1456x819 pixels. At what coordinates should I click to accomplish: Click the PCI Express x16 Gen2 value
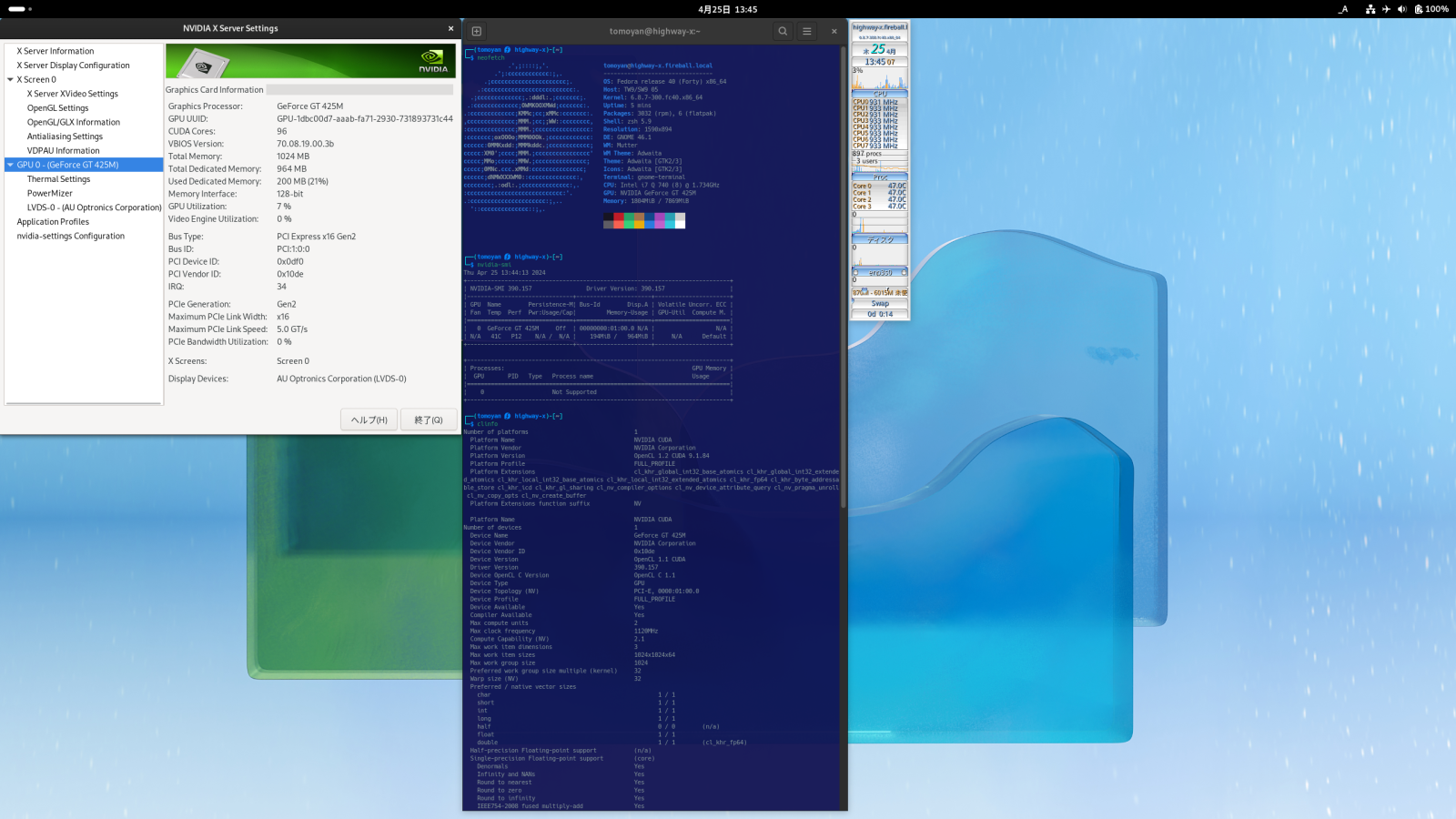[x=317, y=237]
